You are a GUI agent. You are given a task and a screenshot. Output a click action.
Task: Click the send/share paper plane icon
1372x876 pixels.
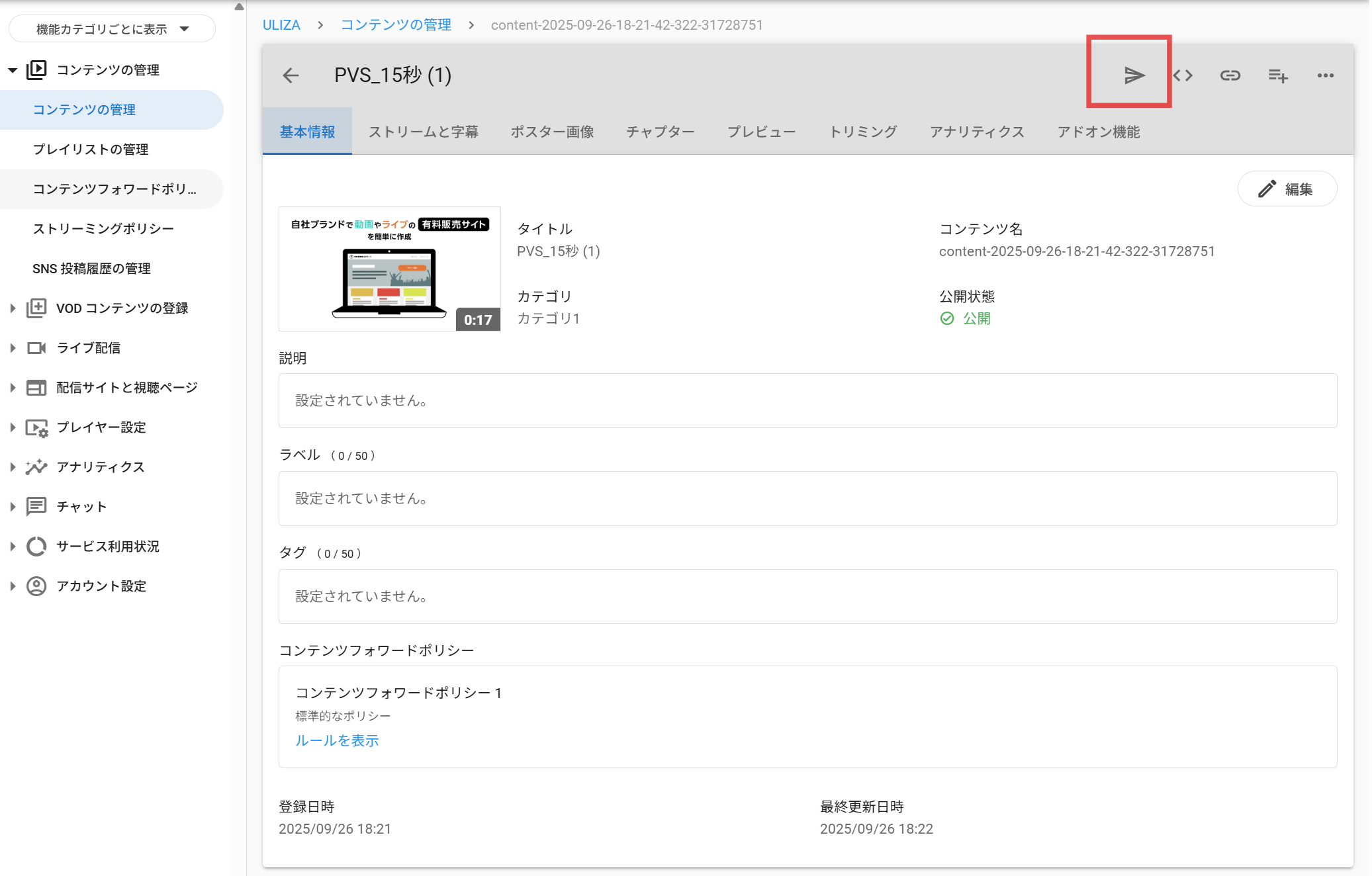point(1134,75)
